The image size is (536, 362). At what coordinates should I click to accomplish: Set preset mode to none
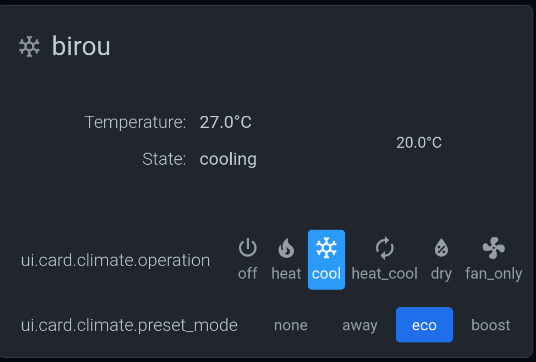pyautogui.click(x=291, y=325)
